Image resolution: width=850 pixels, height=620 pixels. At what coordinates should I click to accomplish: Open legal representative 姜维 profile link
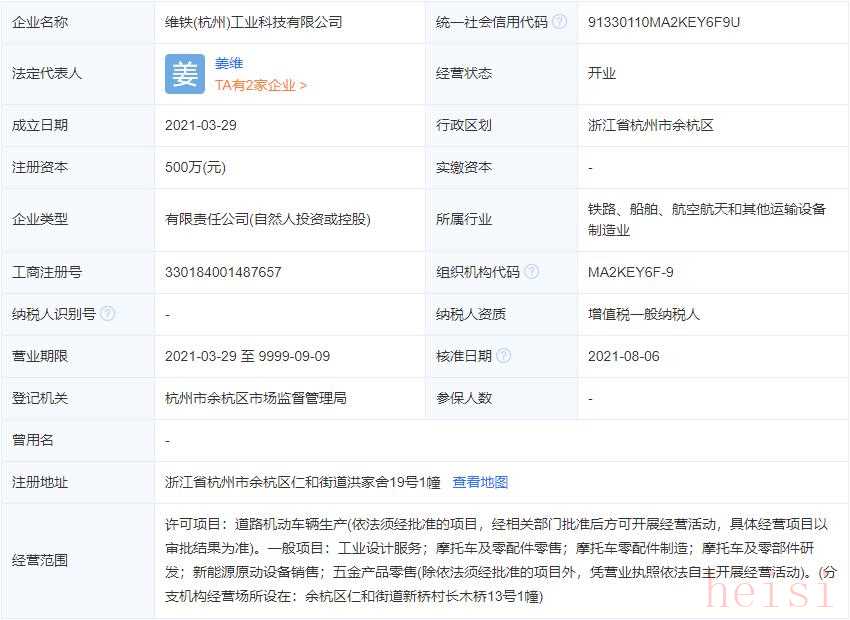pyautogui.click(x=229, y=63)
